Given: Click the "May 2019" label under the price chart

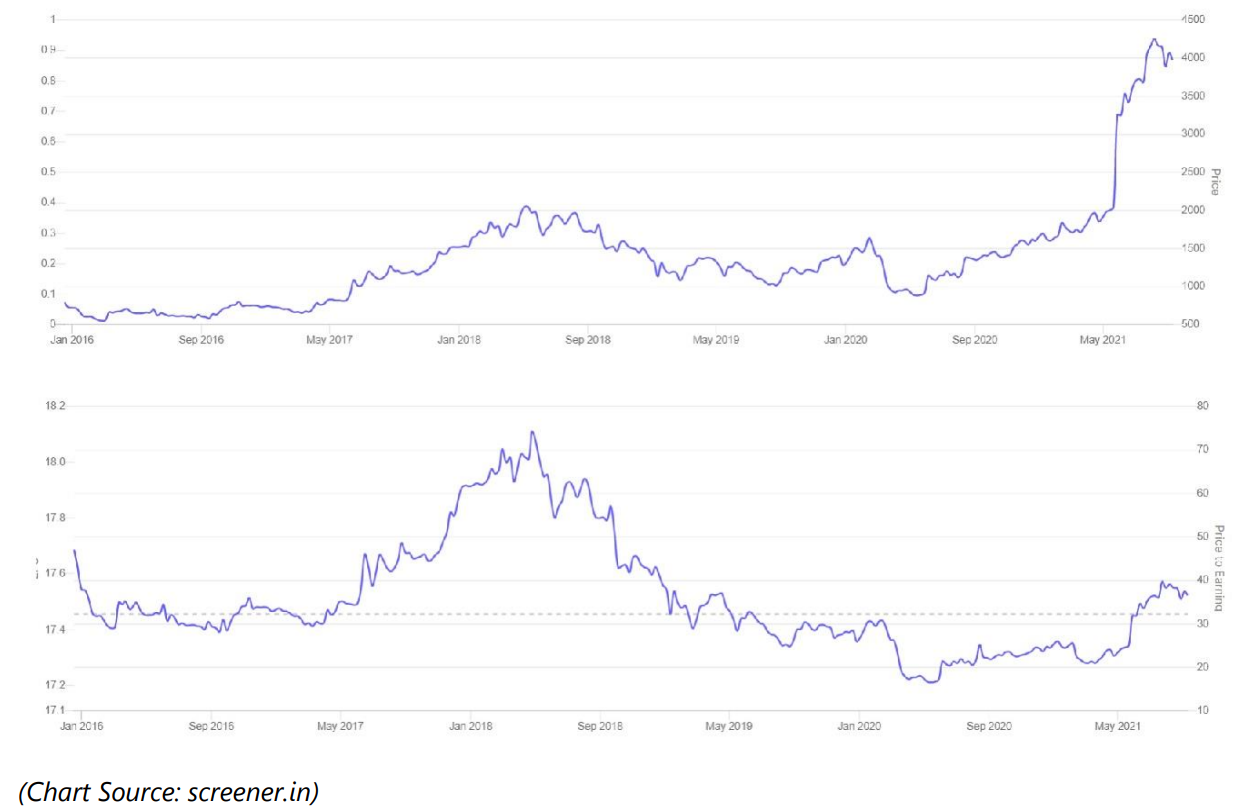Looking at the screenshot, I should coord(716,340).
